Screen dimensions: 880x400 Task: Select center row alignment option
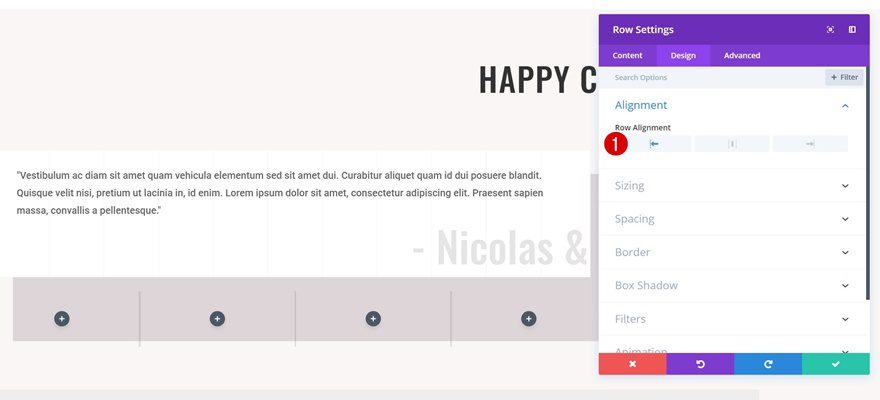pos(732,144)
